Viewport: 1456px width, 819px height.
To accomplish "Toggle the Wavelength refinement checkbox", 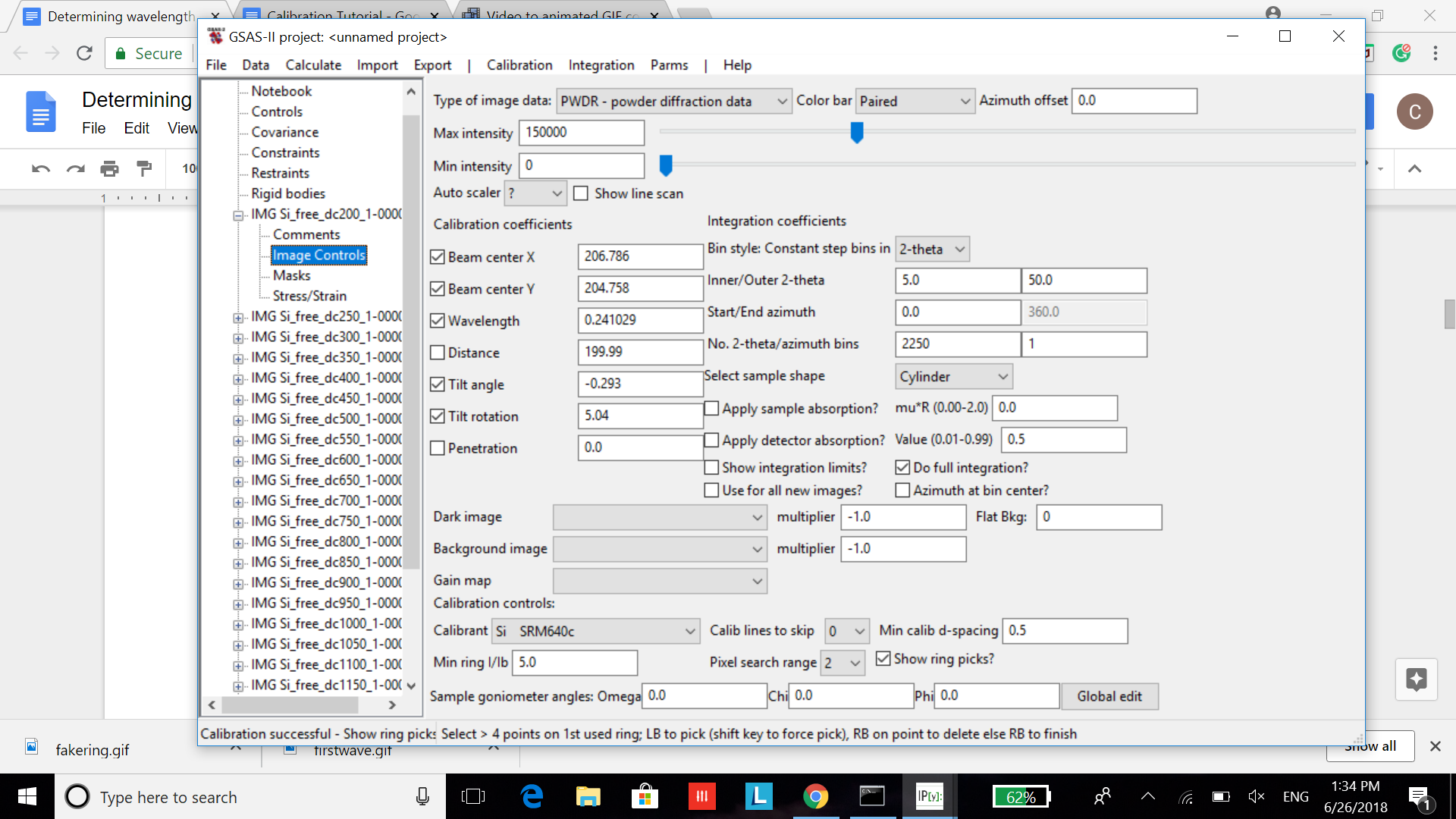I will (438, 321).
